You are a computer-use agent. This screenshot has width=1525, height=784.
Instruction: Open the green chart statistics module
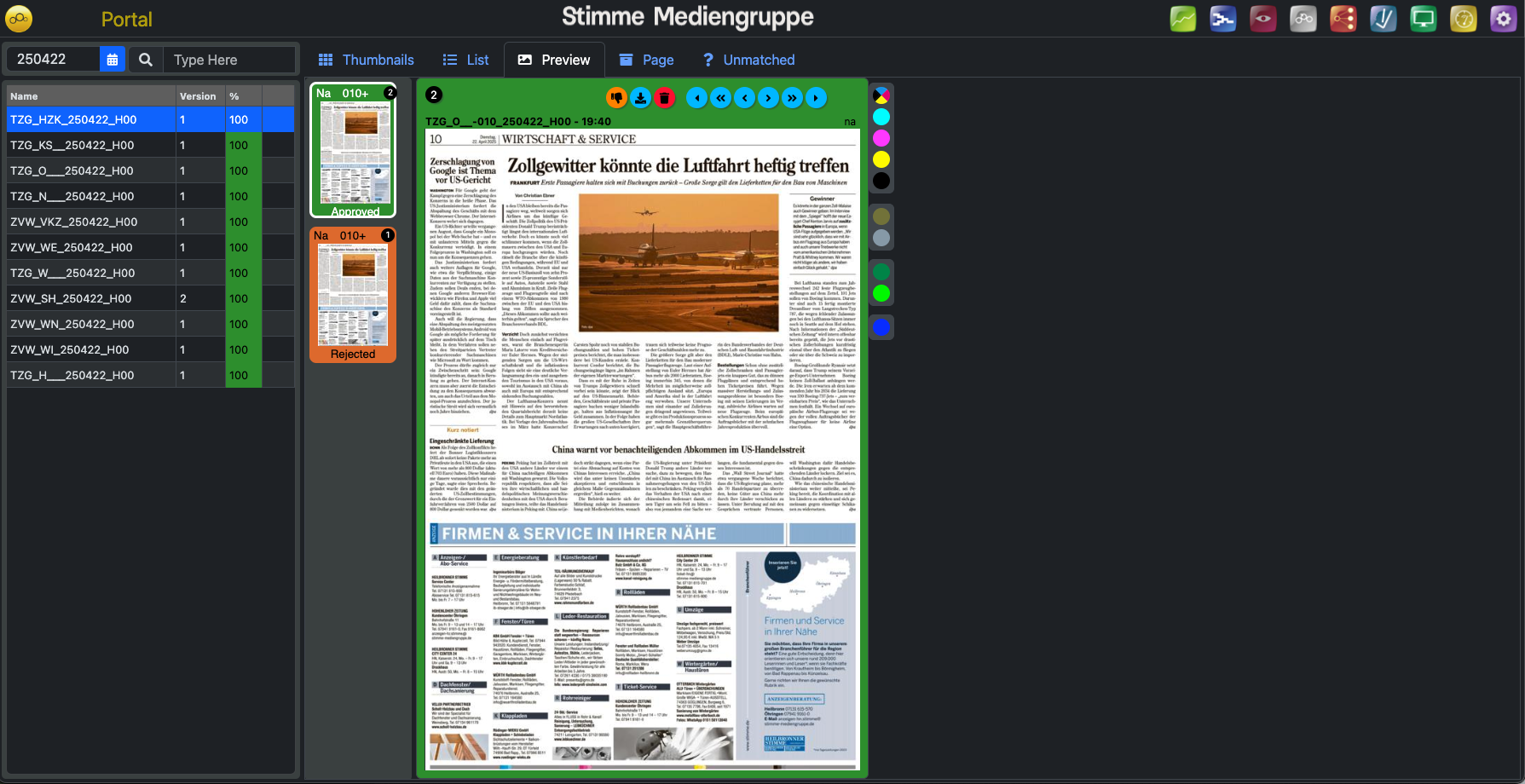(1182, 19)
